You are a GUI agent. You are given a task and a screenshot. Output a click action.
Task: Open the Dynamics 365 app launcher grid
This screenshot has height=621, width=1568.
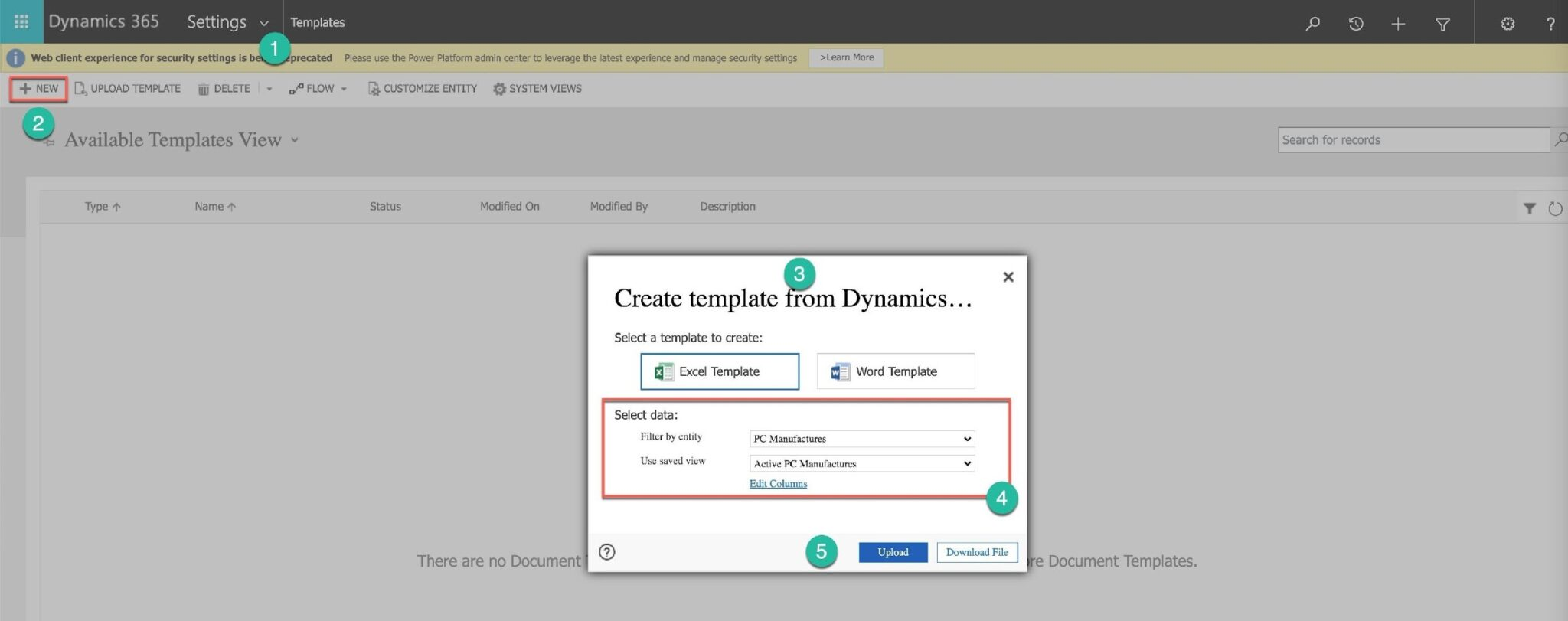click(21, 21)
